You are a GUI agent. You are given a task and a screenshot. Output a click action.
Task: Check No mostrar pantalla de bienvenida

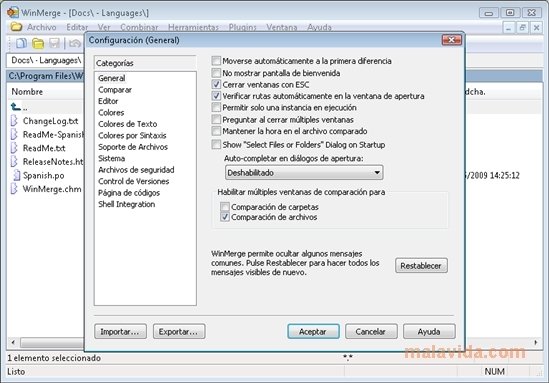click(216, 73)
